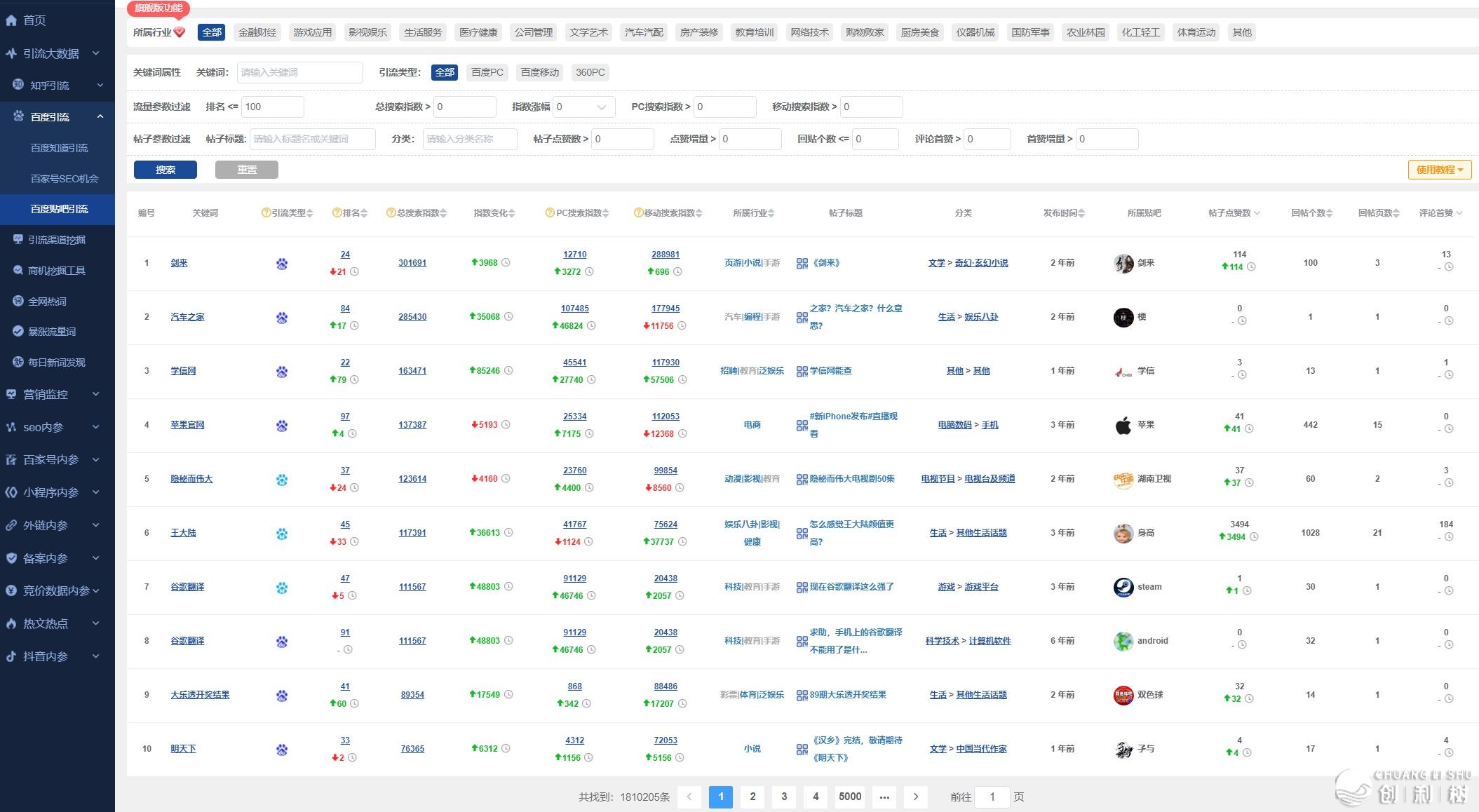The width and height of the screenshot is (1479, 812).
Task: Click the 关键词 input field
Action: 300,72
